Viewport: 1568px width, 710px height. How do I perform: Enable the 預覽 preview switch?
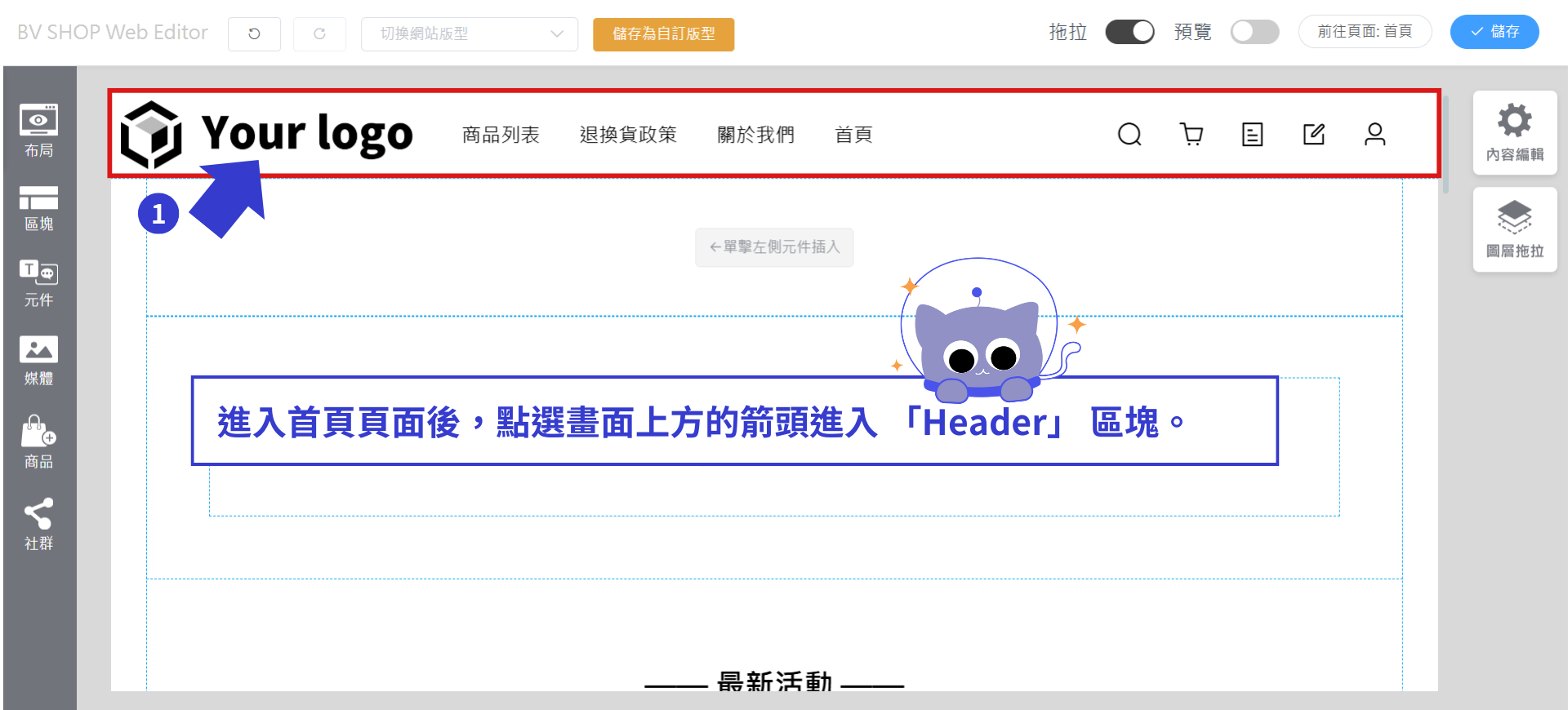click(x=1254, y=32)
